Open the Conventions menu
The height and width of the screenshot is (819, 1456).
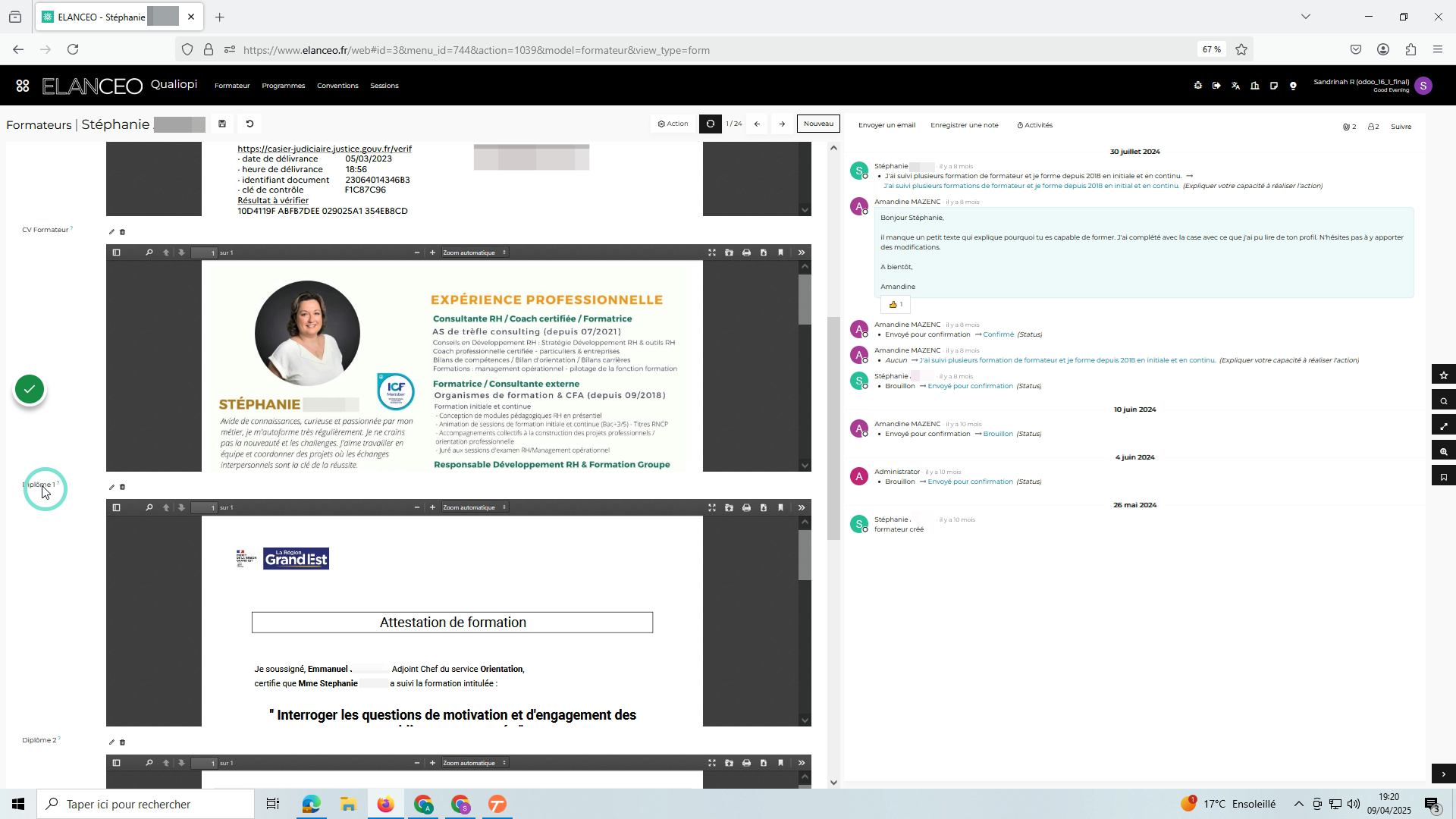coord(337,86)
